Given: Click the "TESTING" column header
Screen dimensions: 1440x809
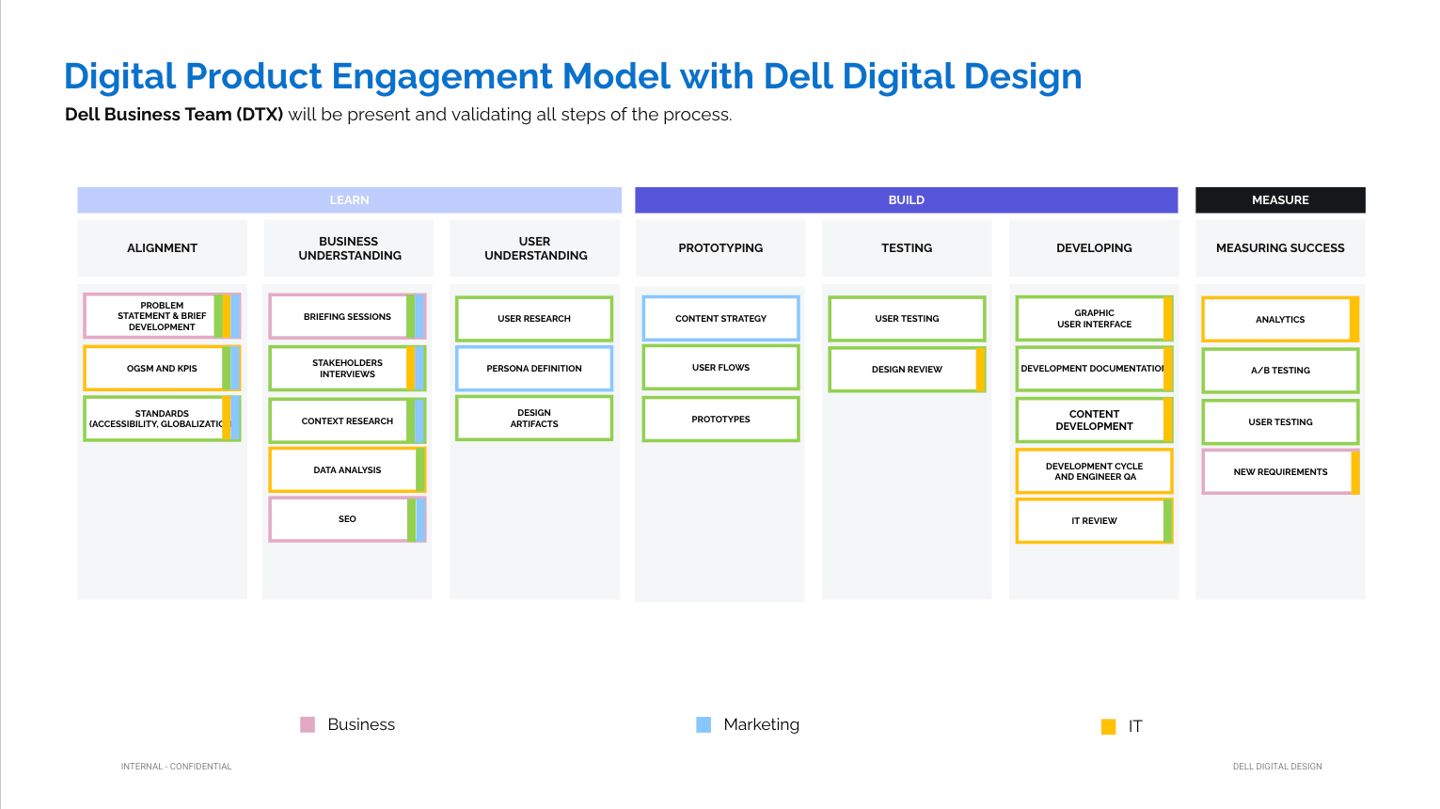Looking at the screenshot, I should pos(907,248).
